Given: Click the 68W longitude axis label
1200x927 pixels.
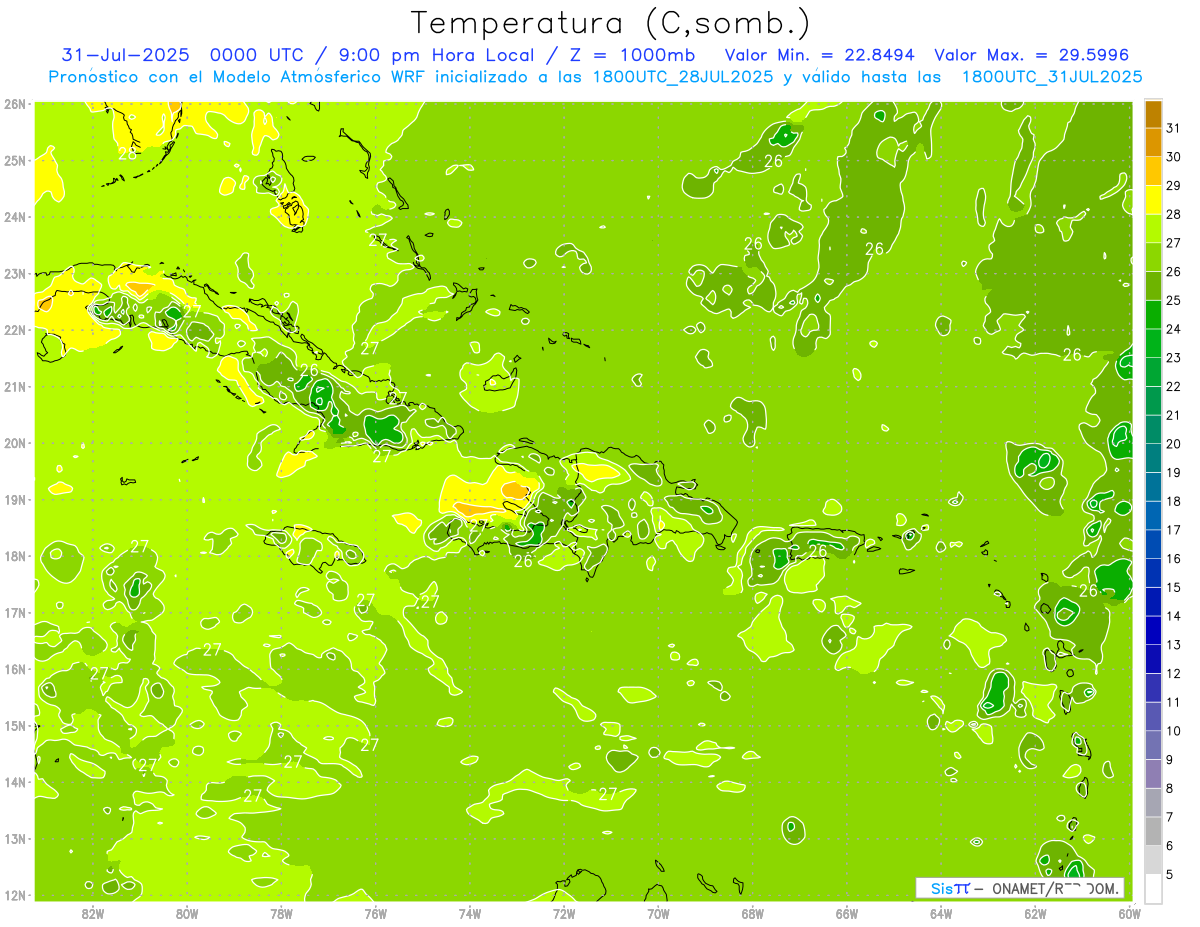Looking at the screenshot, I should [753, 913].
